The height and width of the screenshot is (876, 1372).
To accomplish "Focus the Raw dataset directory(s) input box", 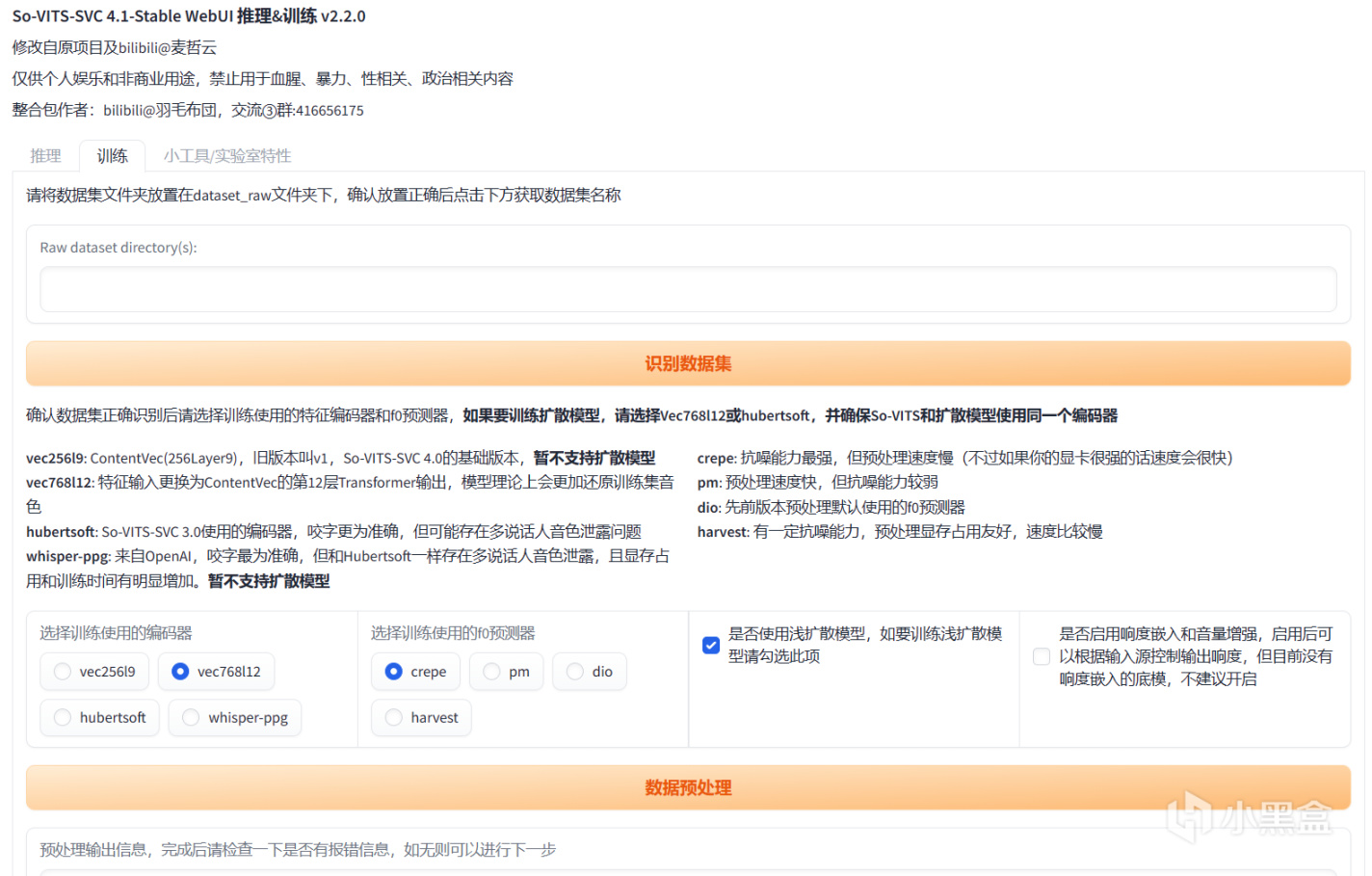I will coord(688,290).
